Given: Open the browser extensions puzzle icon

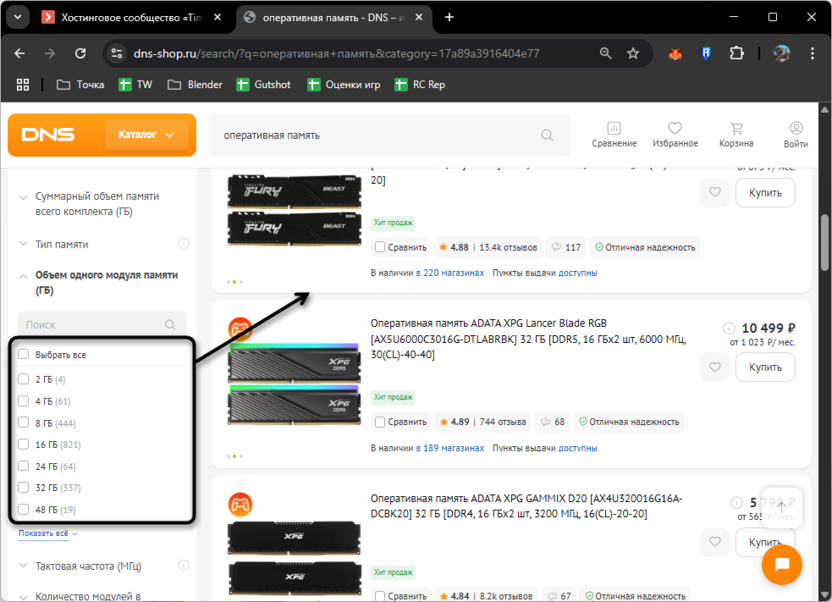Looking at the screenshot, I should click(736, 54).
